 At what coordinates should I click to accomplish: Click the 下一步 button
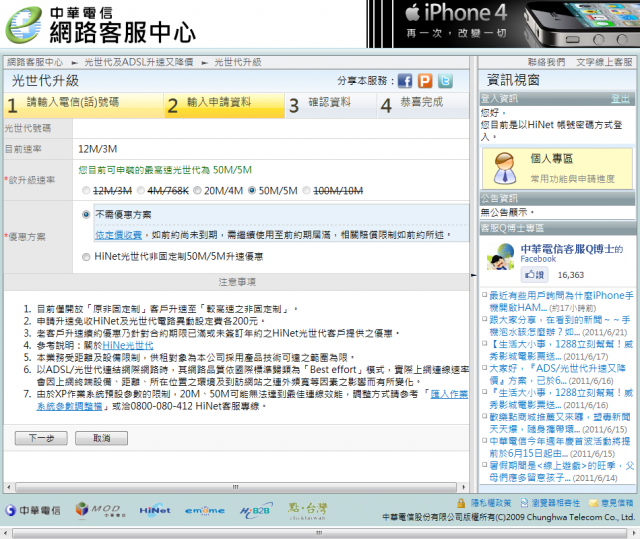pyautogui.click(x=41, y=438)
